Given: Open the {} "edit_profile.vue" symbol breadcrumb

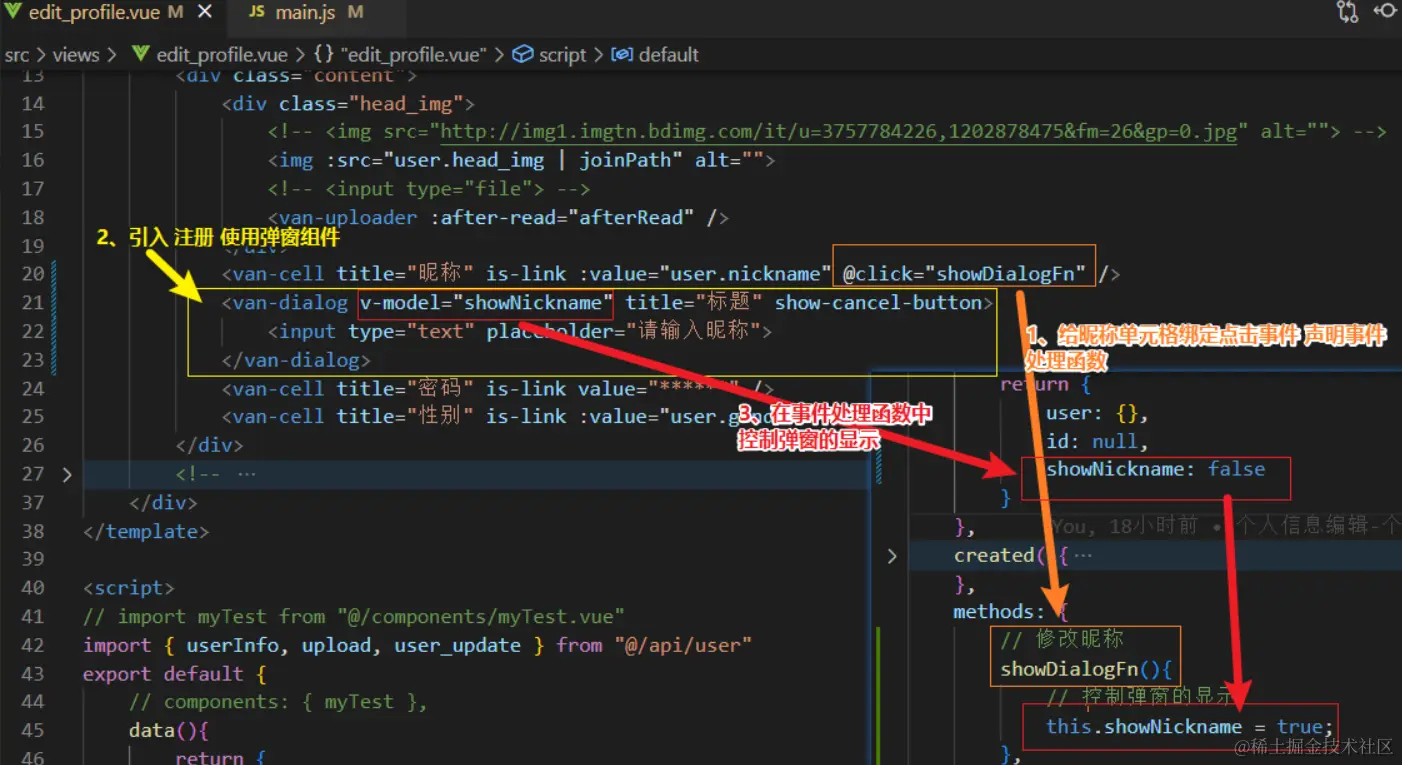Looking at the screenshot, I should tap(399, 55).
